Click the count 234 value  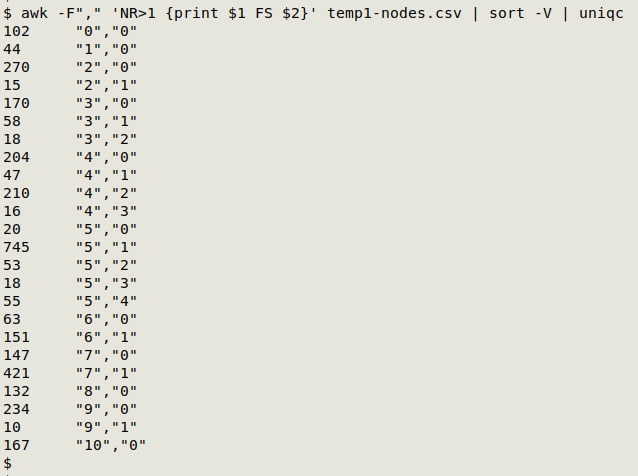click(x=16, y=409)
